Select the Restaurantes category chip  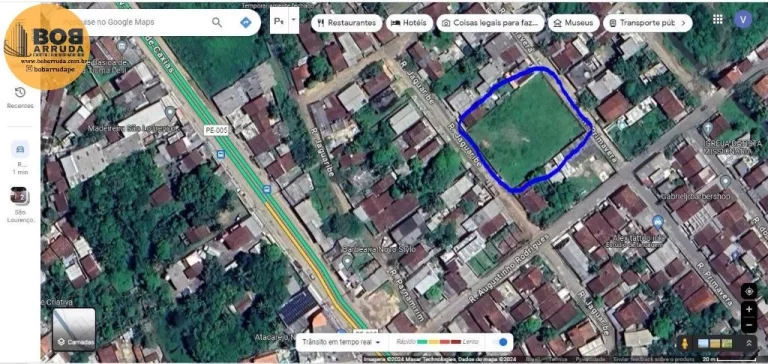point(347,23)
